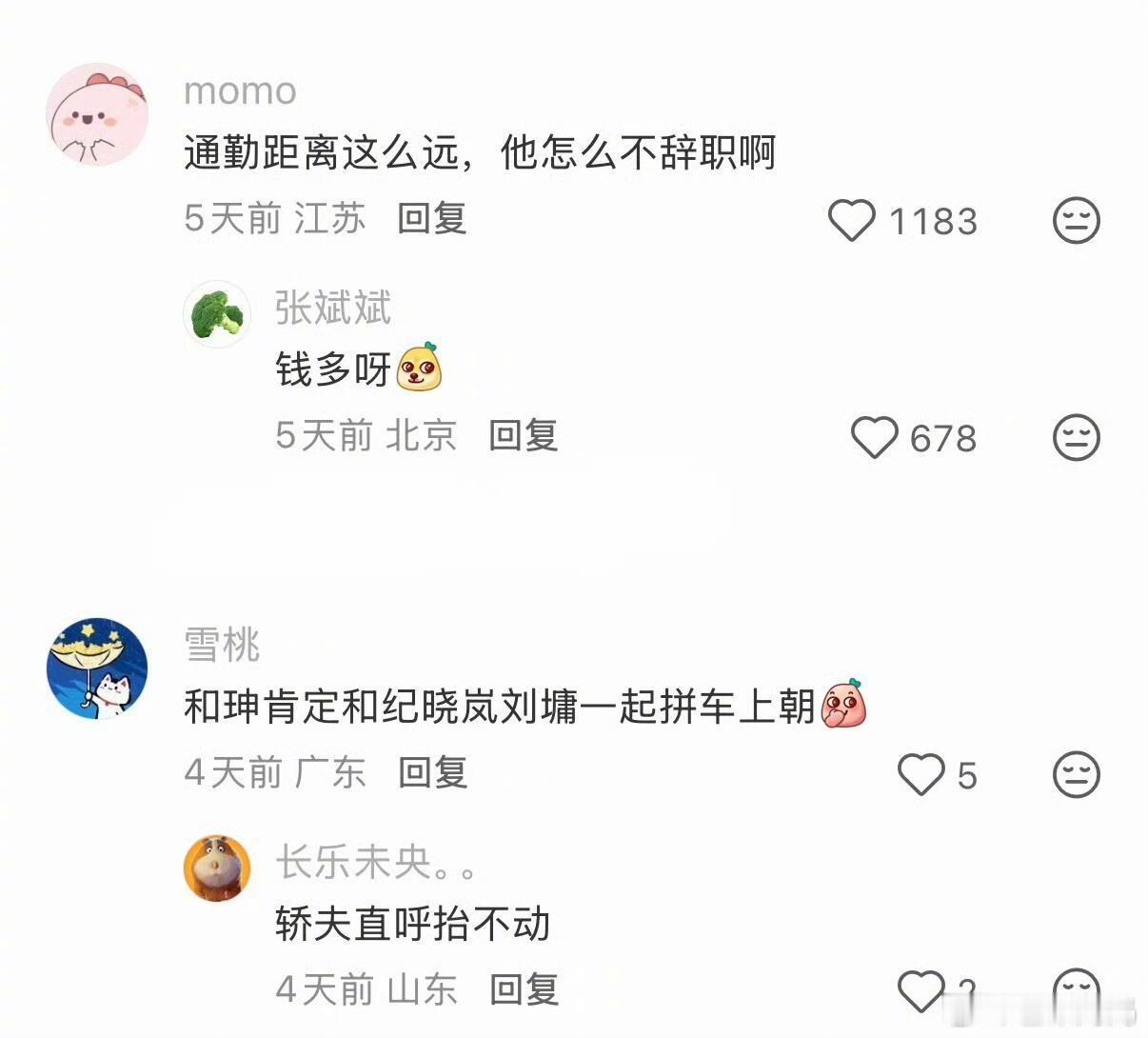Like 长乐未央's reply about 轿夫
Viewport: 1148px width, 1038px height.
(921, 991)
